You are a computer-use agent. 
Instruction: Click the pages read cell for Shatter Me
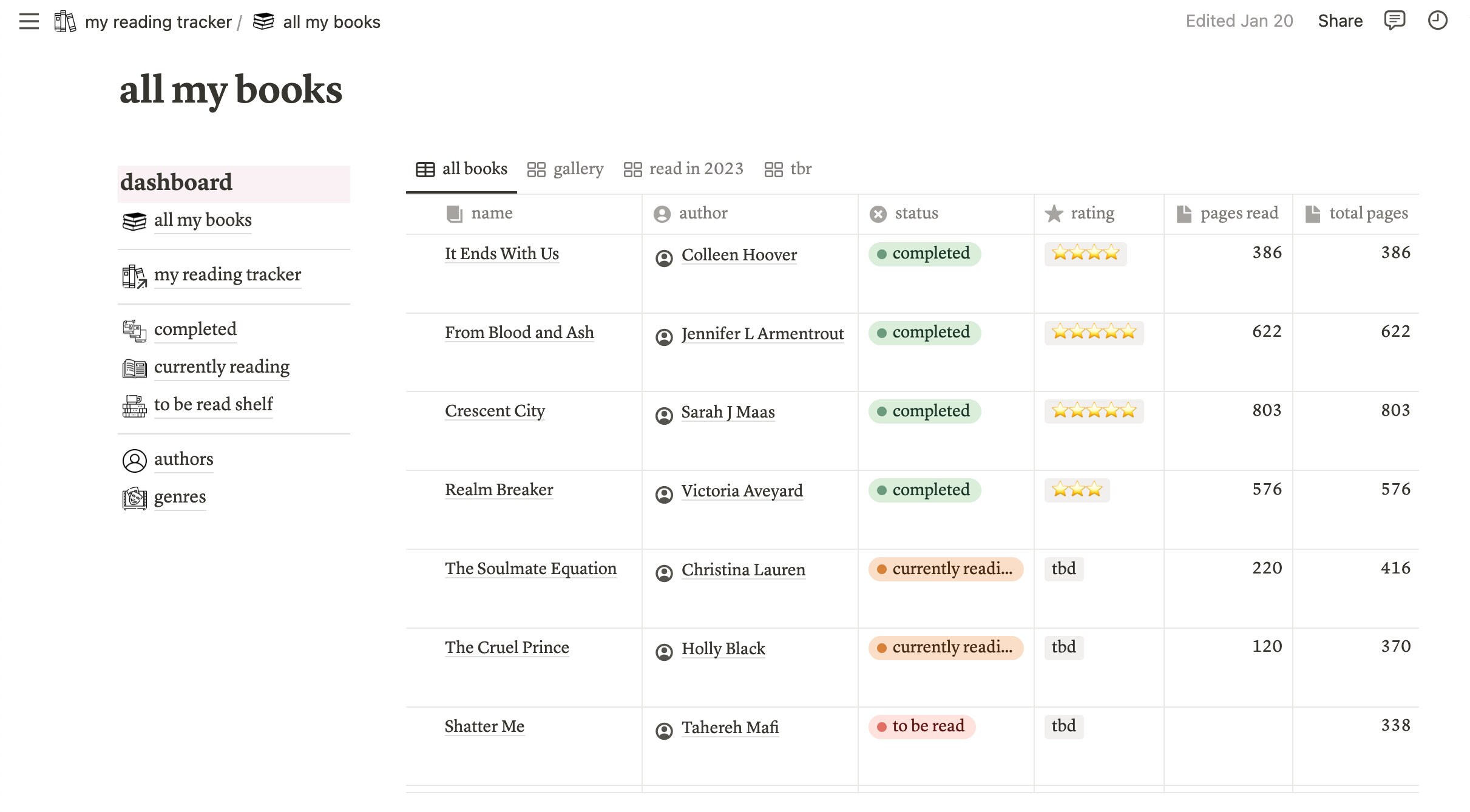1227,726
